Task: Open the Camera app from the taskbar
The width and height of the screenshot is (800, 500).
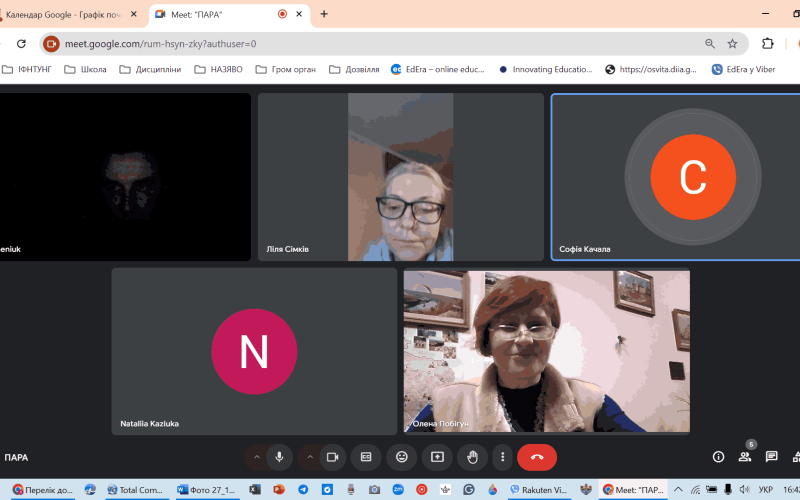Action: (x=374, y=490)
